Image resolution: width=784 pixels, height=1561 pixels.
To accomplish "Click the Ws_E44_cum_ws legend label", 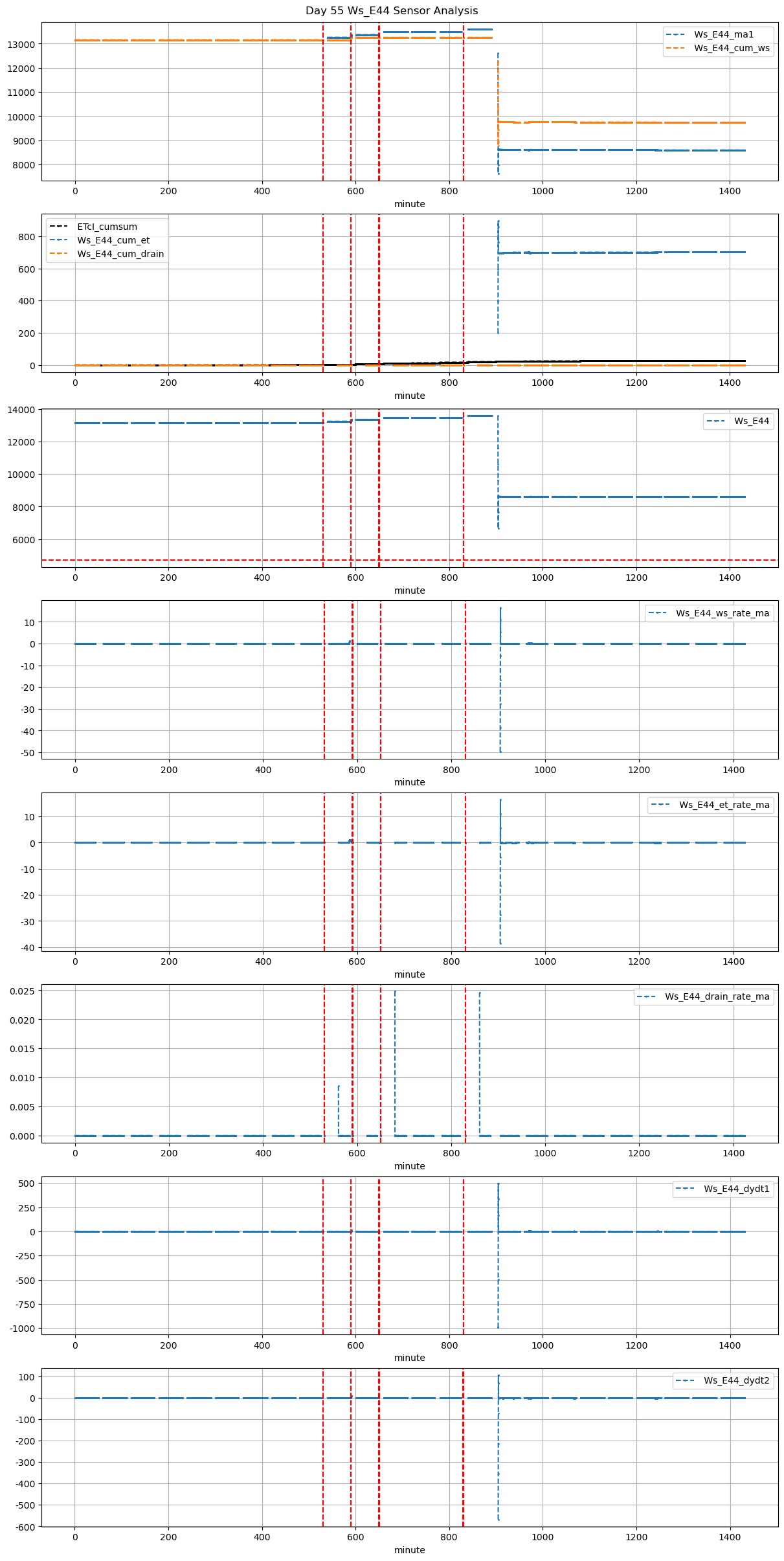I will (x=732, y=48).
